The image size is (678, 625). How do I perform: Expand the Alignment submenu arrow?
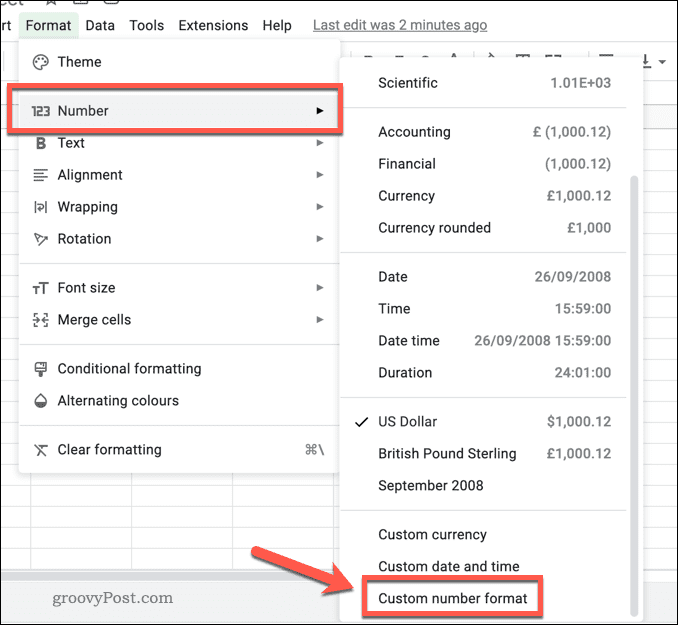pos(320,175)
